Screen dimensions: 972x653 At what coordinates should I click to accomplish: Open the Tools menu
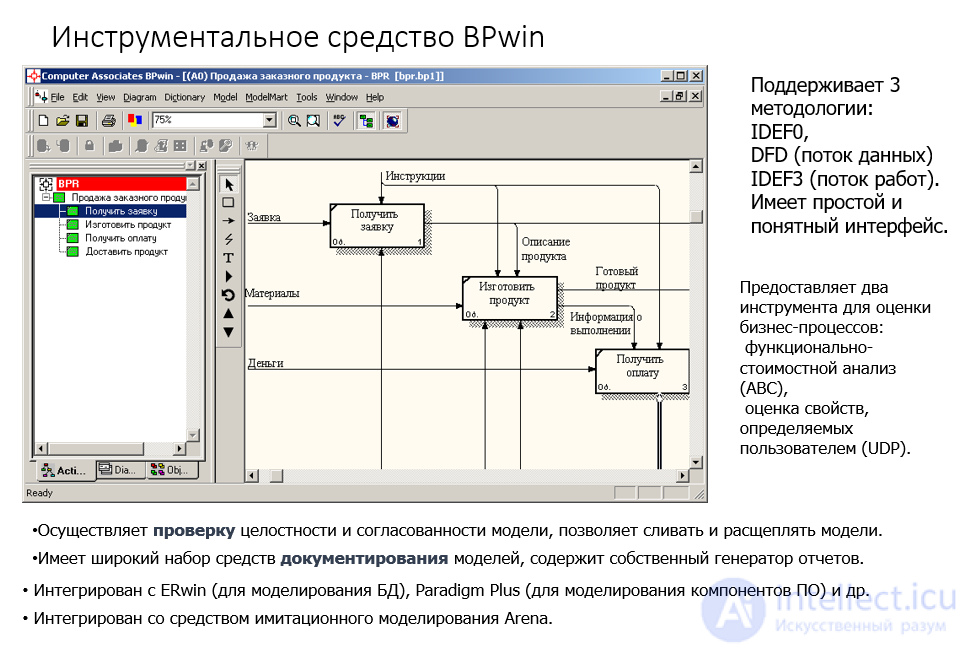point(306,97)
